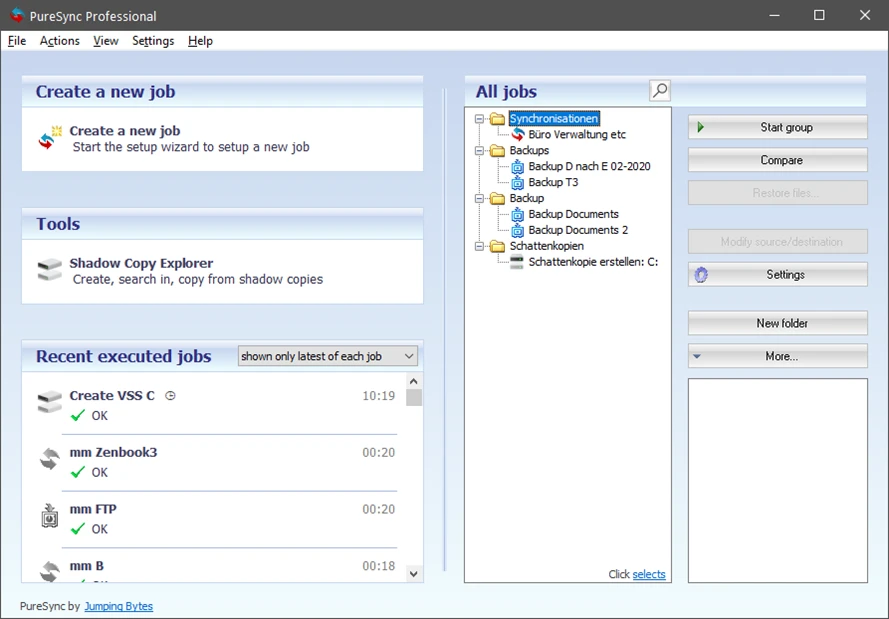Click the mm B sync arrows icon

(x=50, y=571)
